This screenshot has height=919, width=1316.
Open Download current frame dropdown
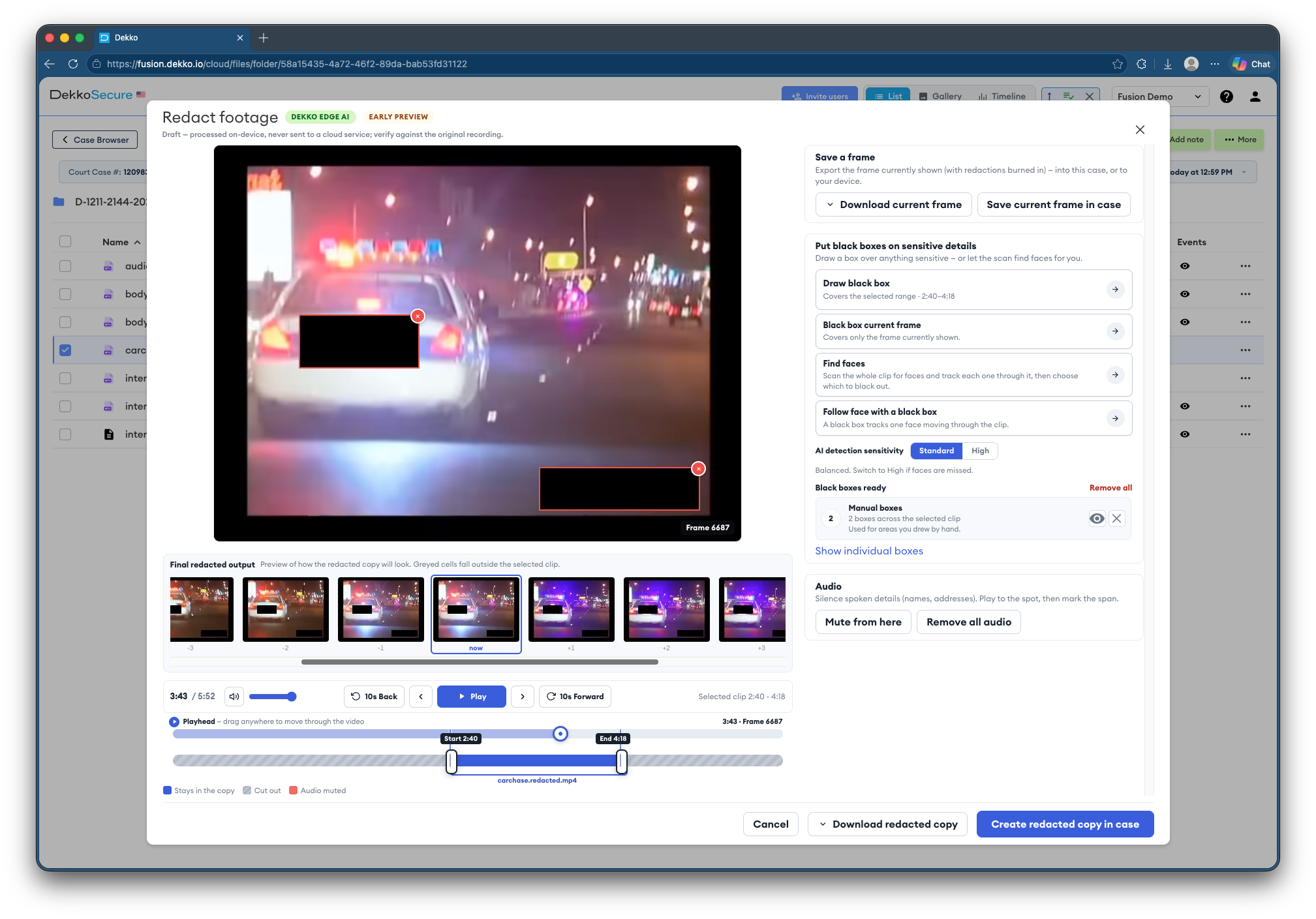[x=894, y=205]
